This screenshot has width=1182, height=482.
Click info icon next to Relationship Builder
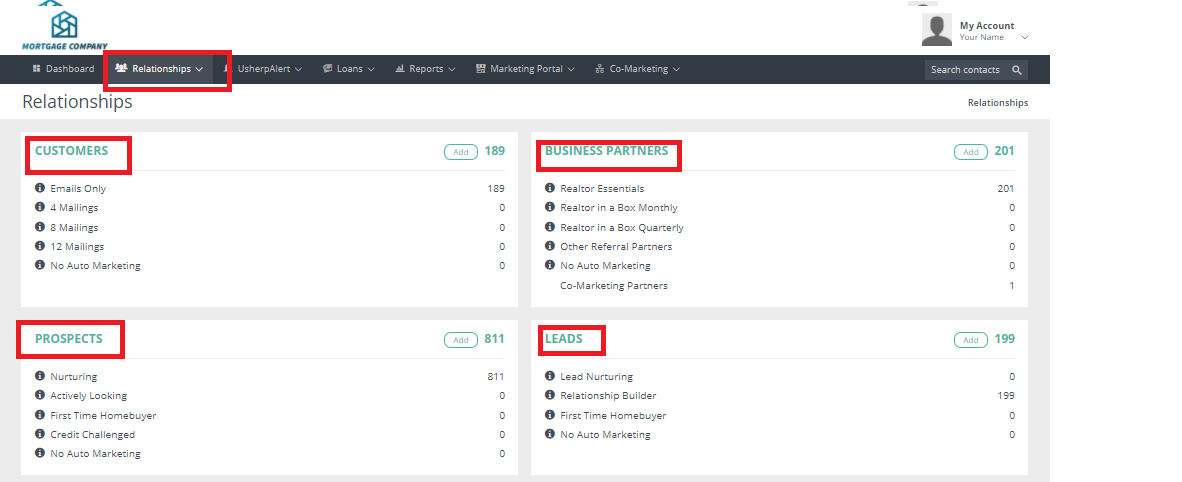[550, 396]
